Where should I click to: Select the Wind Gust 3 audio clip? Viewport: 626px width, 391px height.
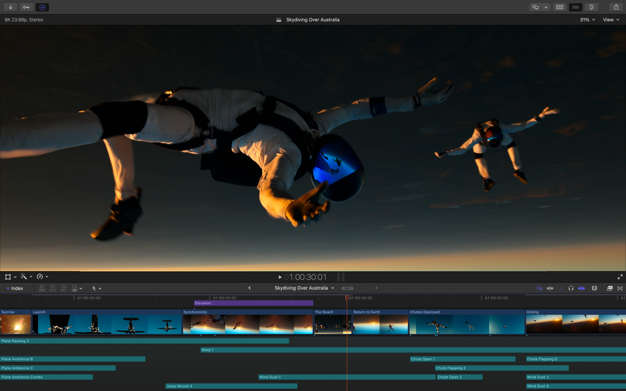[576, 377]
